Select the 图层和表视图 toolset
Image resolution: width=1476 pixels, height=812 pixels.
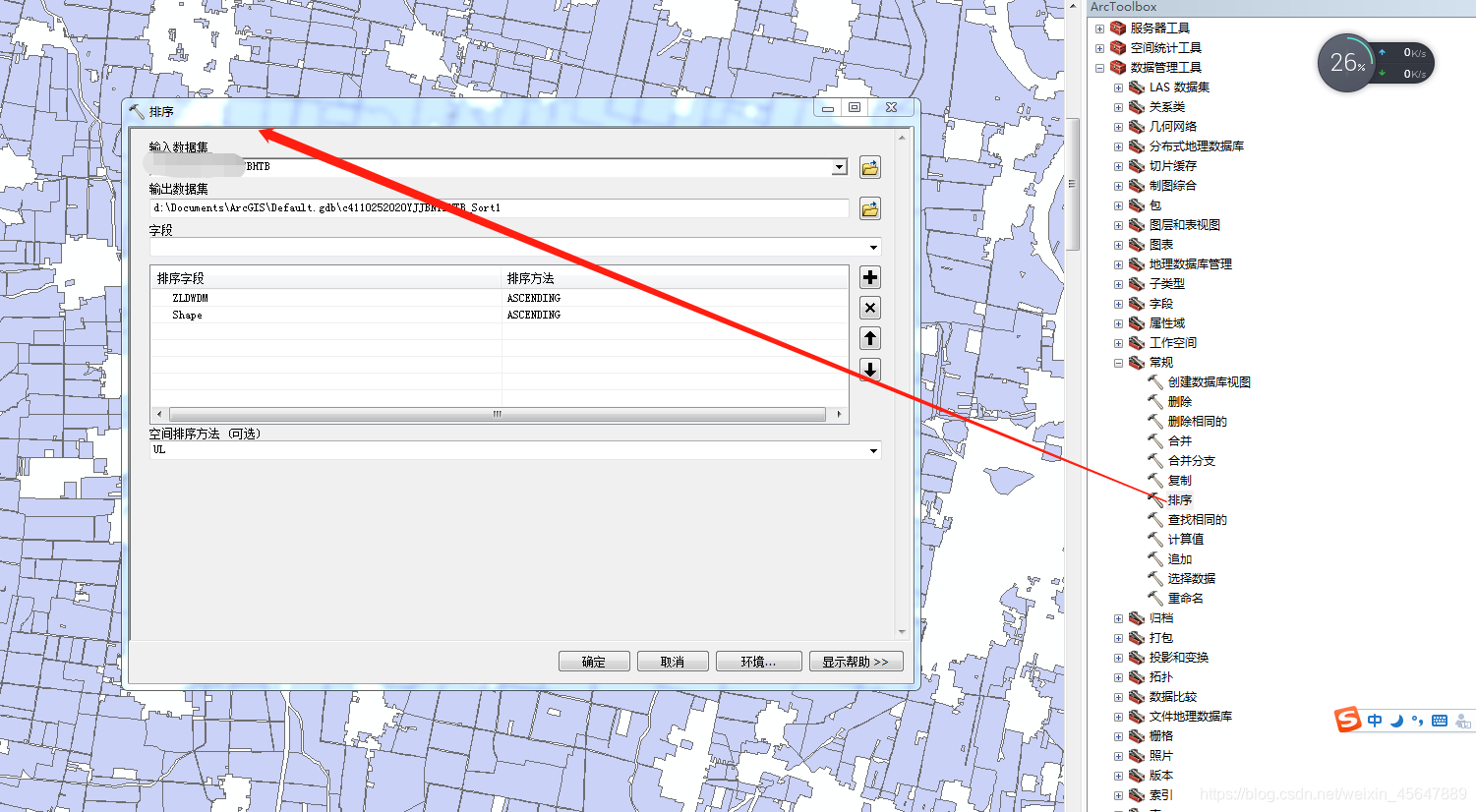pos(1185,225)
